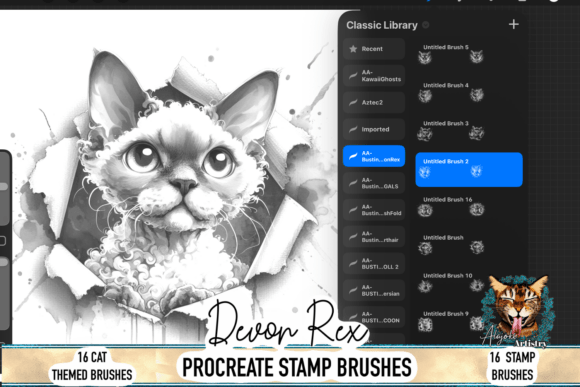Select the AA-BUSTI...ersian brush set
The image size is (580, 387).
click(374, 290)
